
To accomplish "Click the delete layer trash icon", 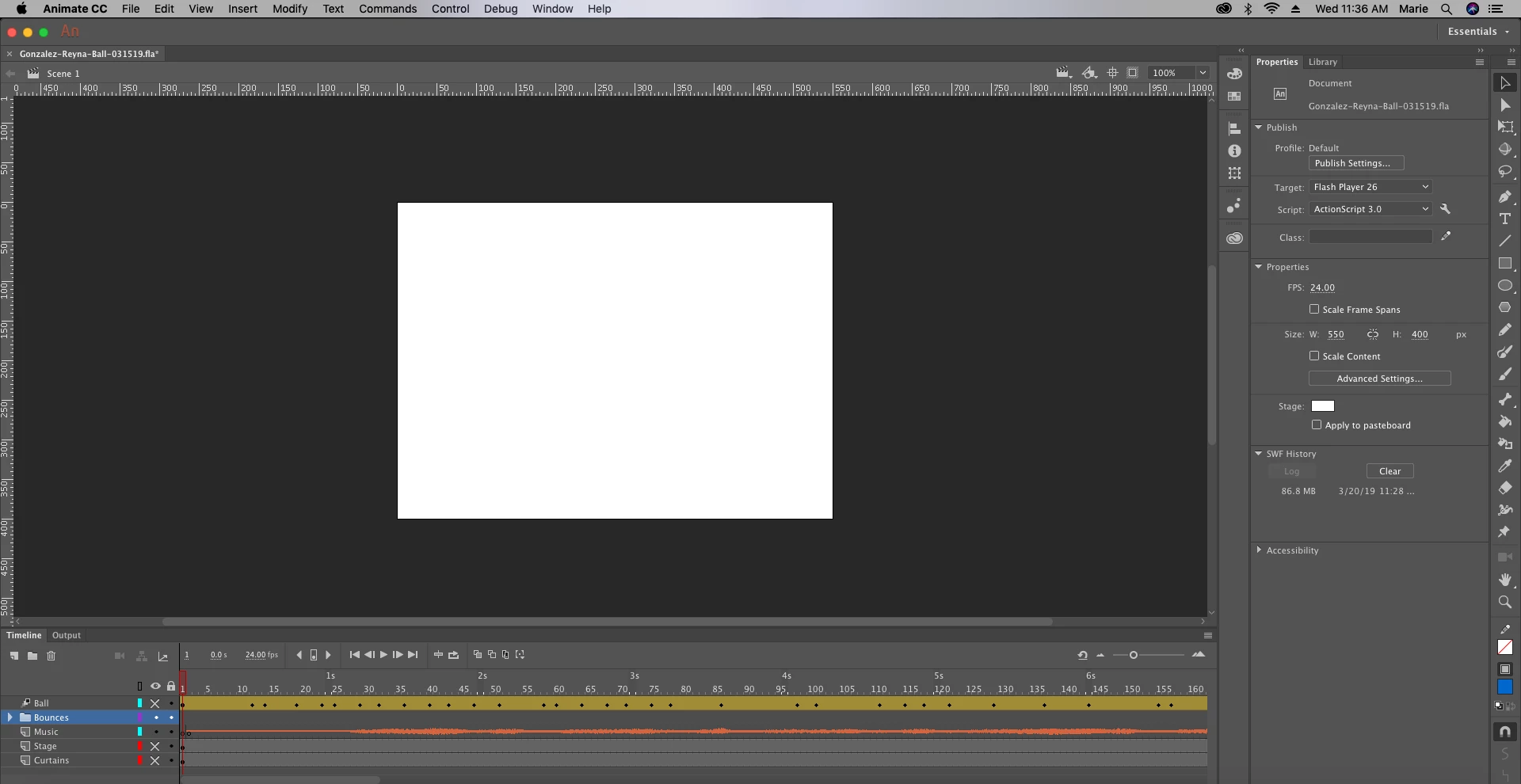I will [51, 656].
